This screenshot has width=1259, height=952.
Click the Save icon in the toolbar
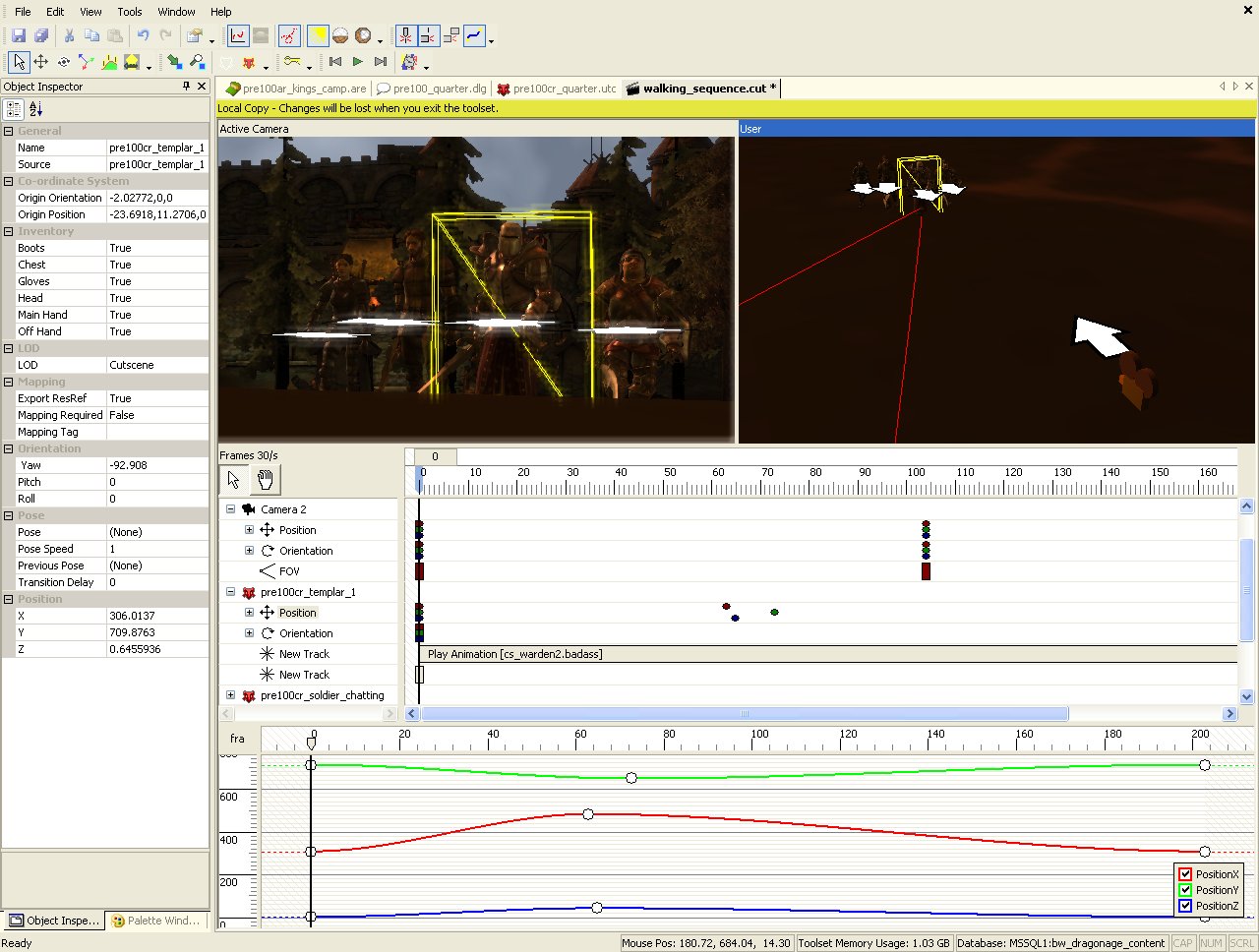pyautogui.click(x=19, y=36)
